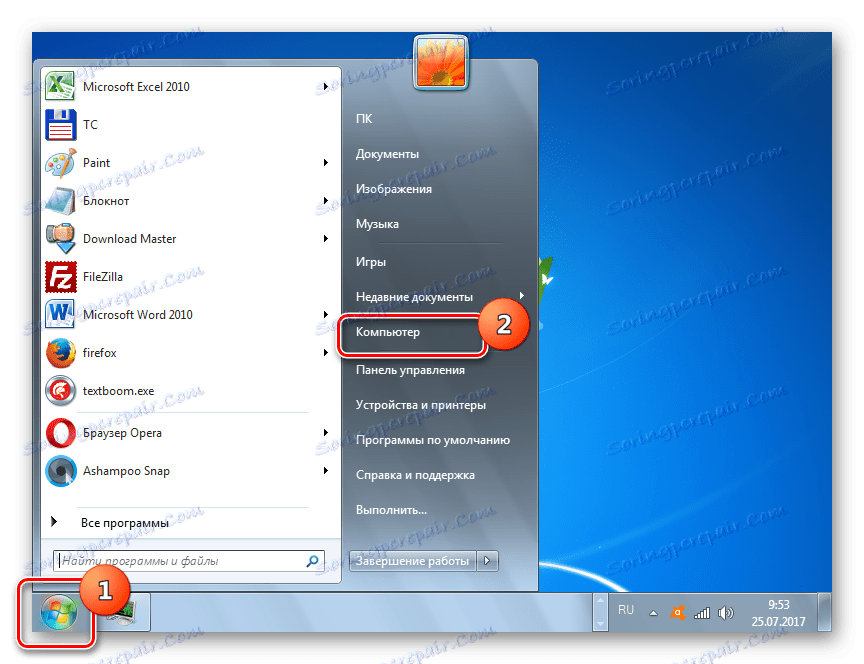
Task: Open shutdown options arrow
Action: 487,561
